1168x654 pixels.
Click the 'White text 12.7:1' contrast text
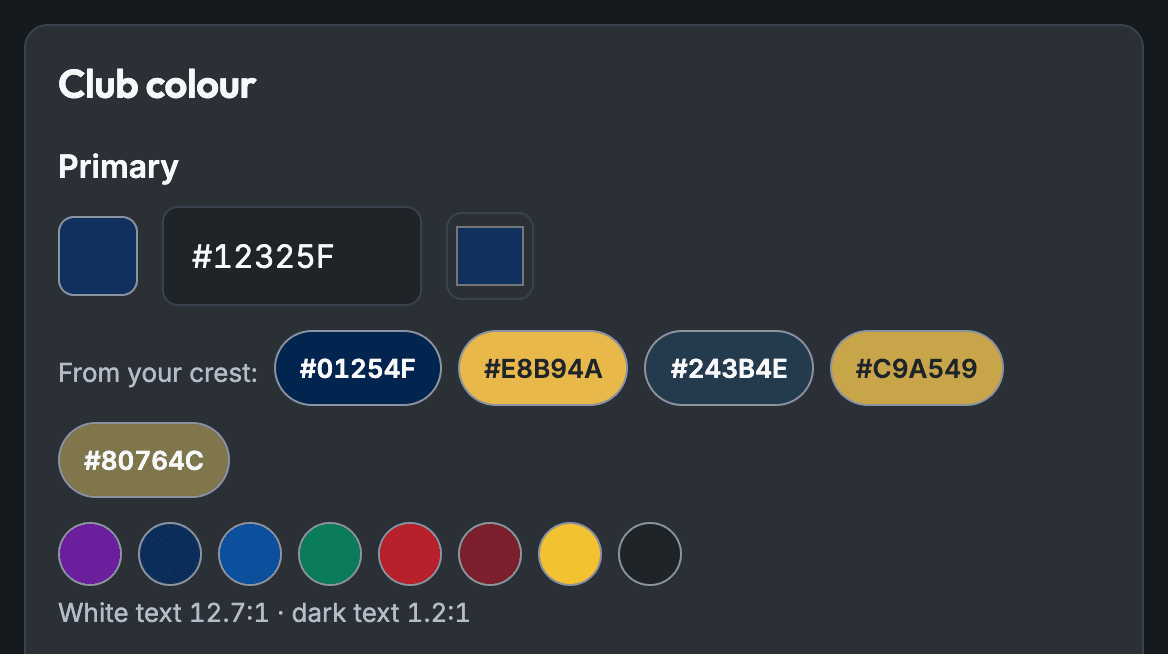(164, 613)
